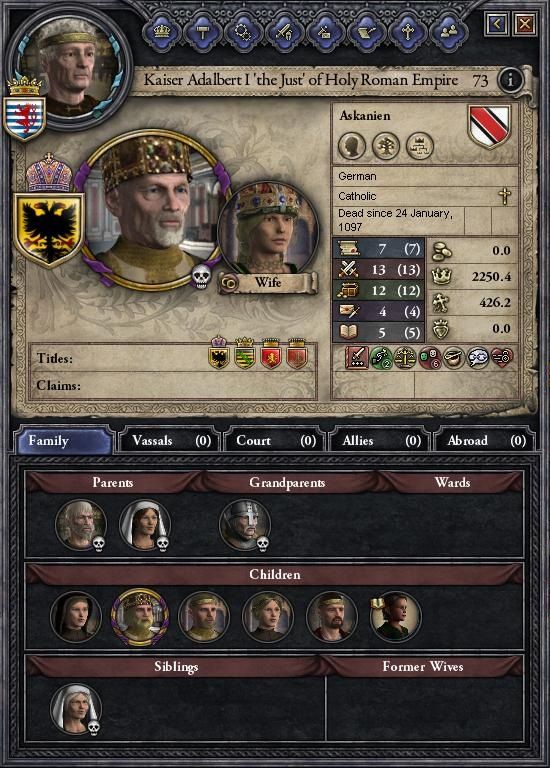Open the character finder people icon
The width and height of the screenshot is (550, 768).
pyautogui.click(x=449, y=32)
